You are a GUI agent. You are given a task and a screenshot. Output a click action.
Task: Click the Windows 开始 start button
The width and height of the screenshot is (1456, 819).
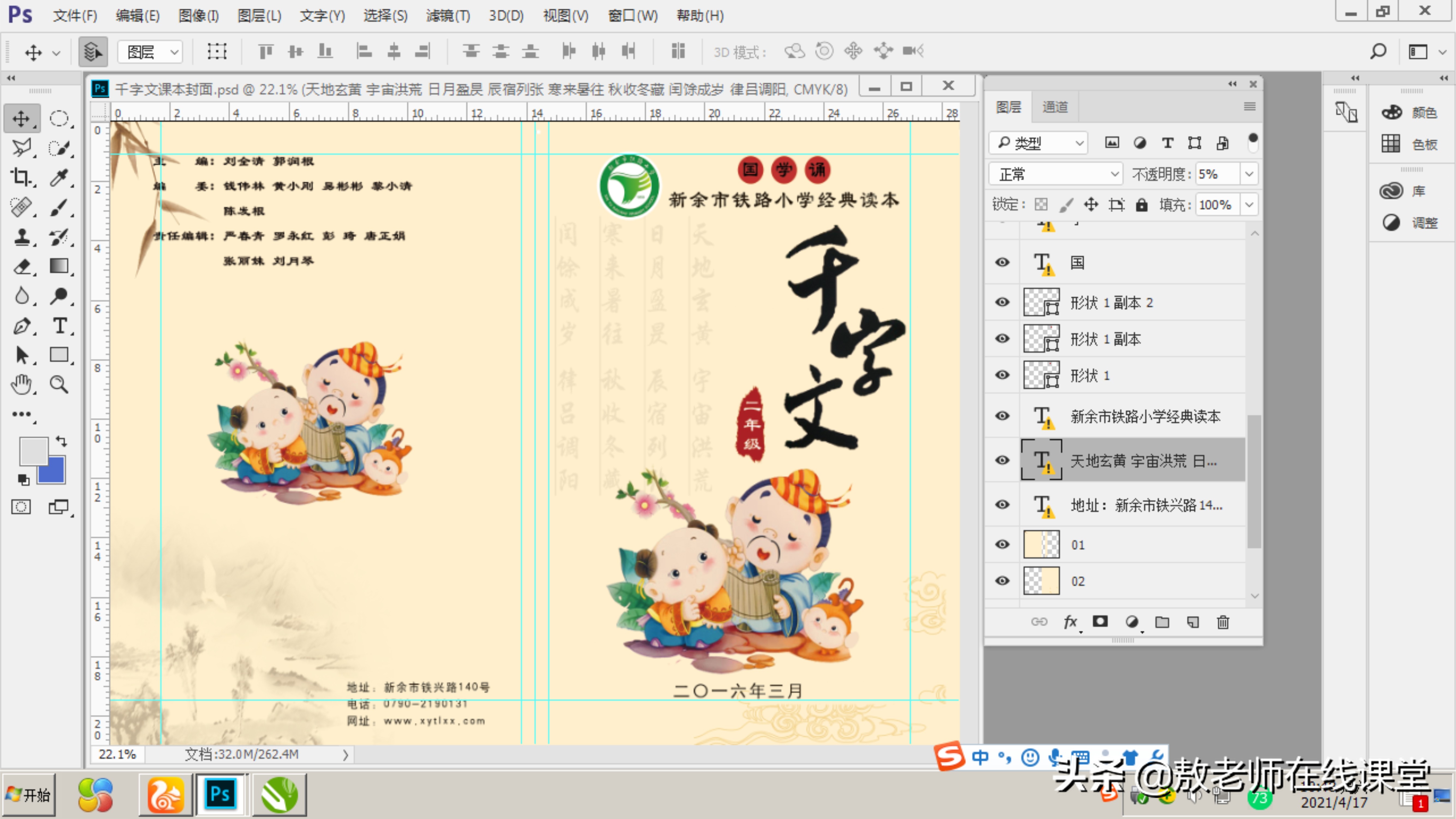pyautogui.click(x=28, y=795)
